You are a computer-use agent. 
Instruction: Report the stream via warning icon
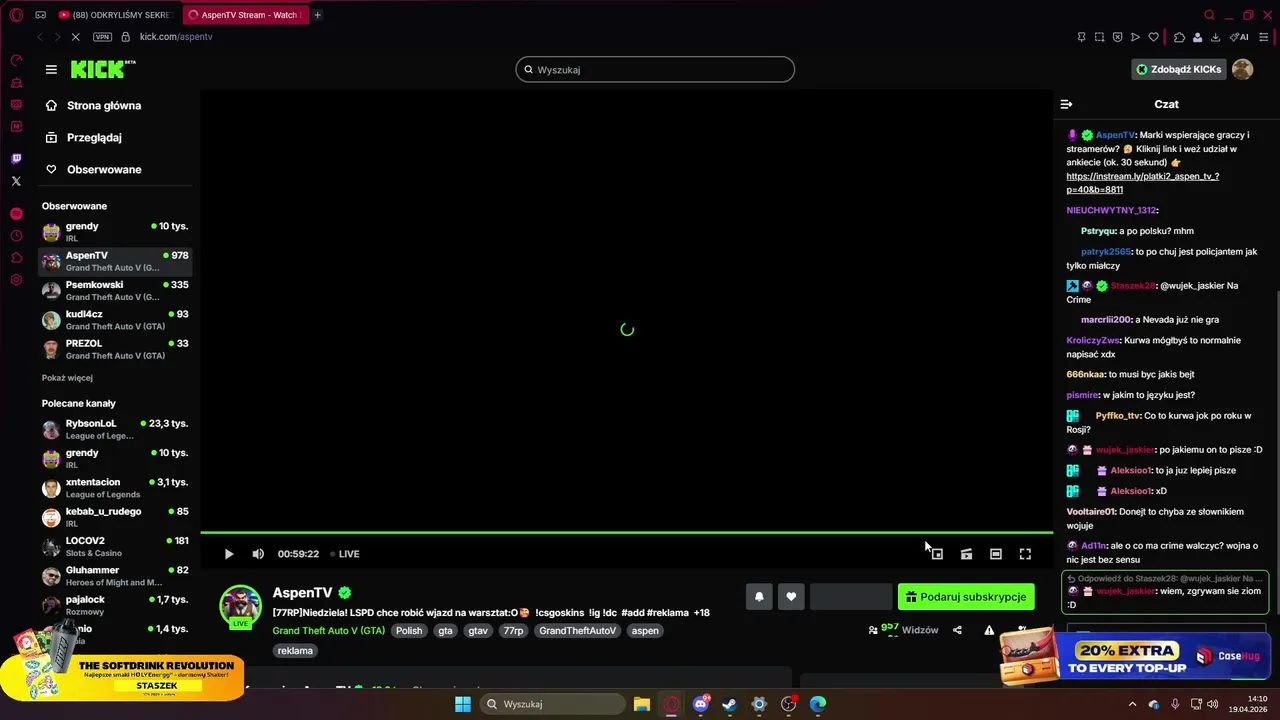pyautogui.click(x=989, y=630)
